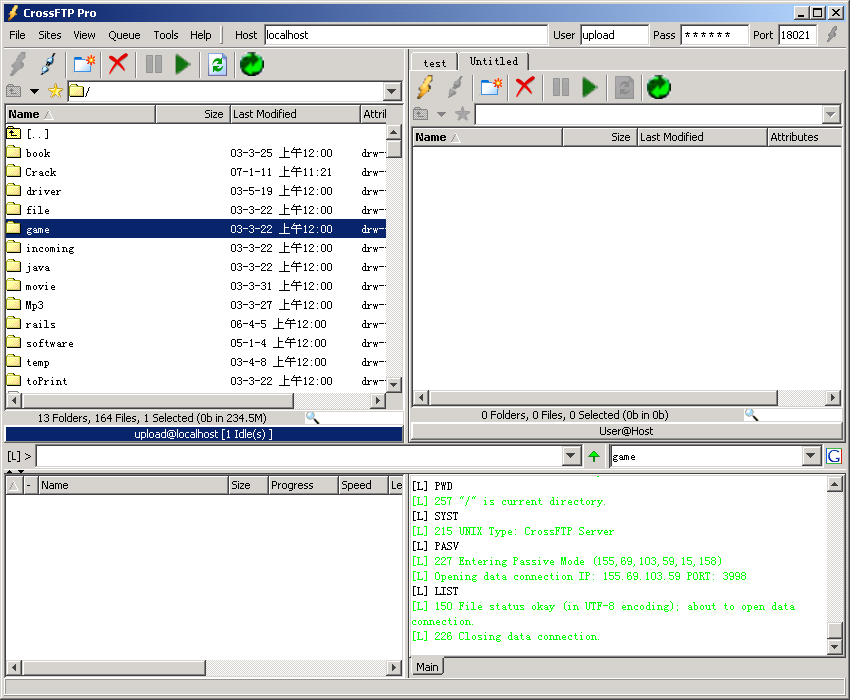Create new folder in right pane

491,87
